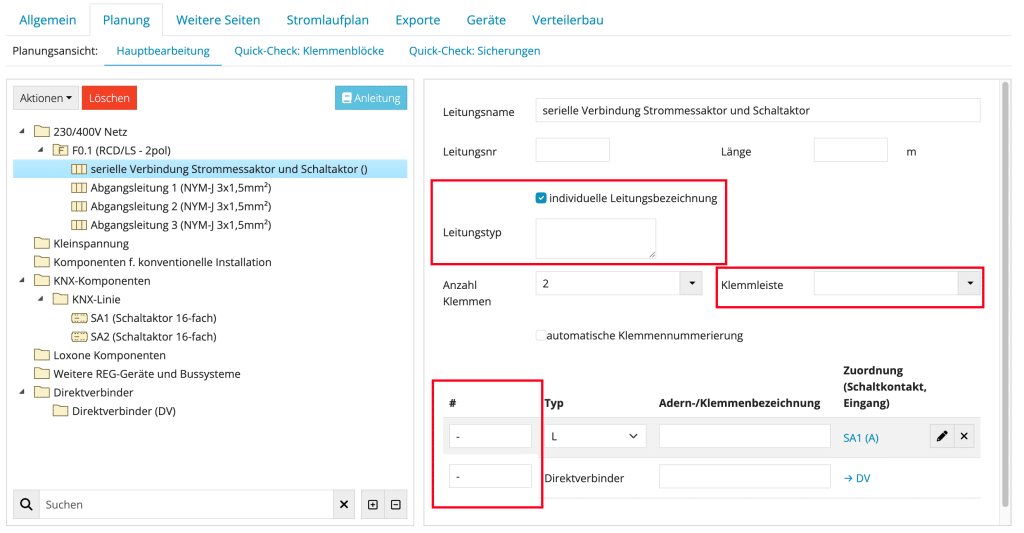Switch to the Verteilerbau tab
The width and height of the screenshot is (1024, 533).
point(568,20)
